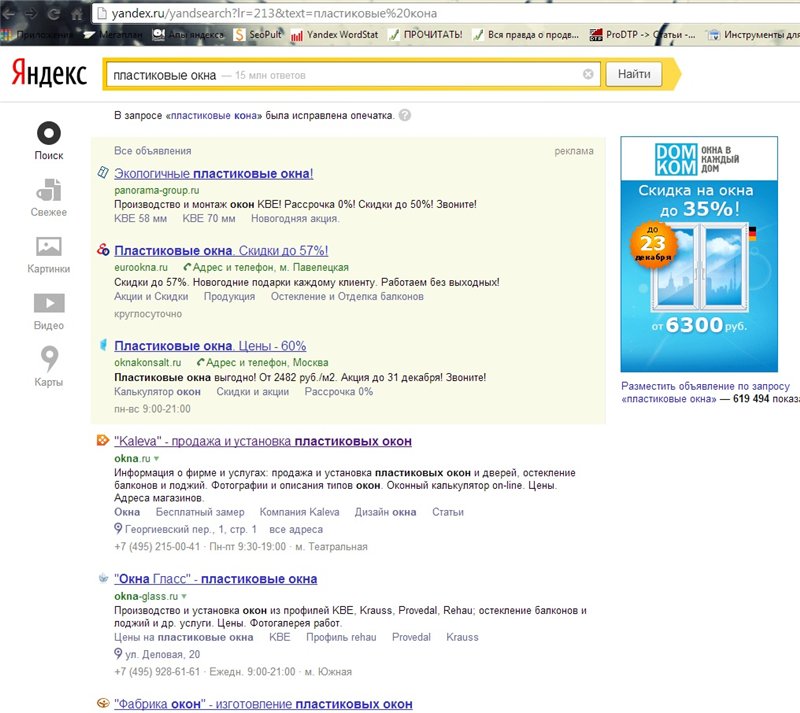
Task: Open the Kaleva продажа и установка result
Action: coord(263,441)
